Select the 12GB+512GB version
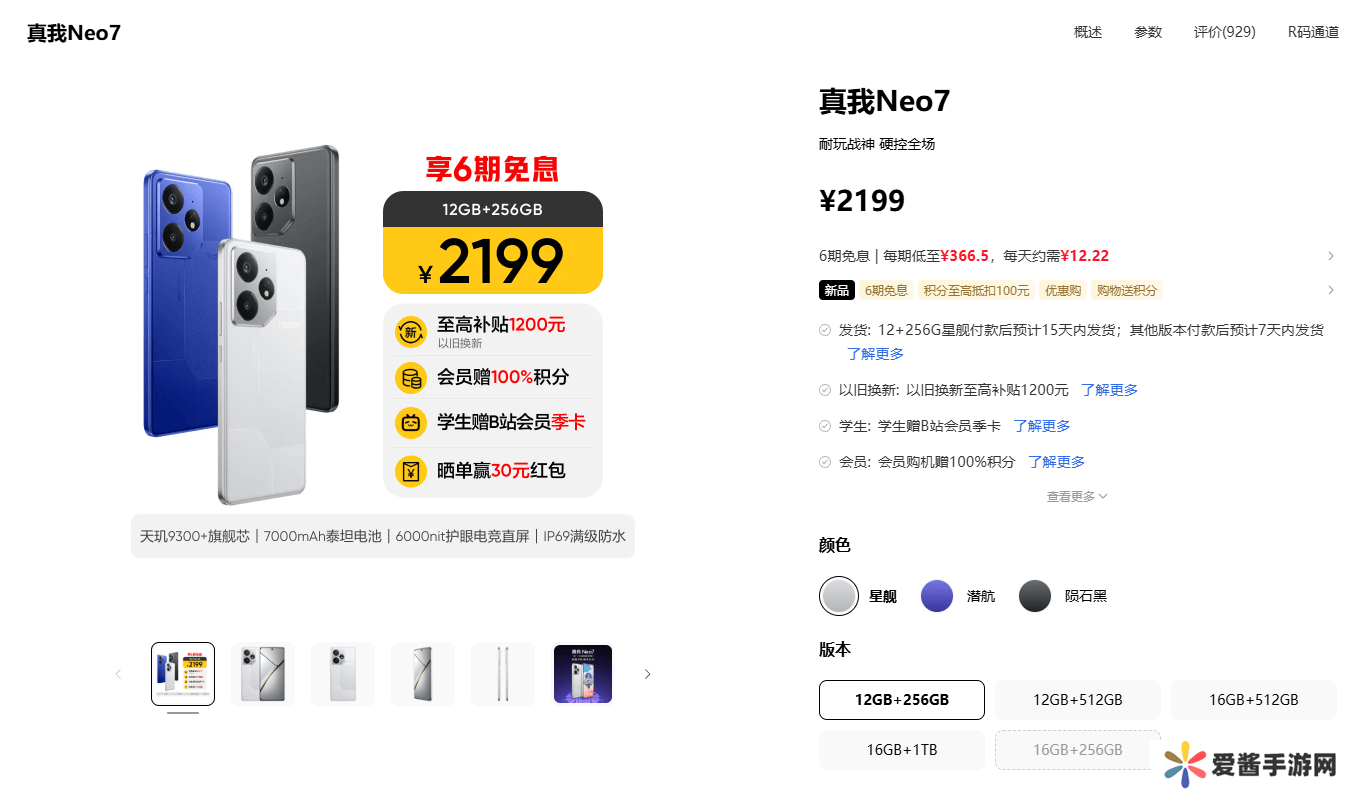 pos(1078,700)
